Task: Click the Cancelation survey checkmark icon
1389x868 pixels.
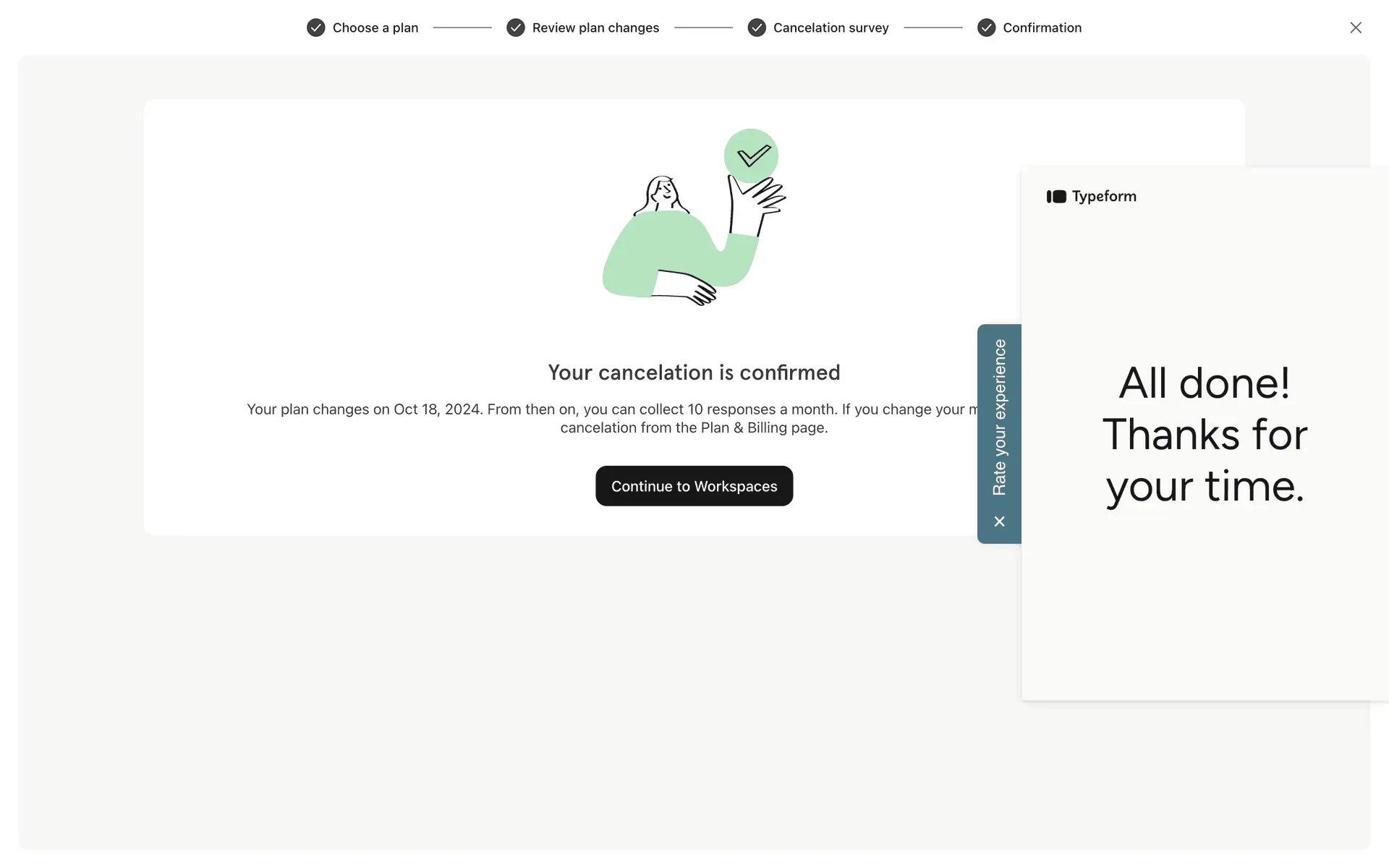Action: click(x=757, y=27)
